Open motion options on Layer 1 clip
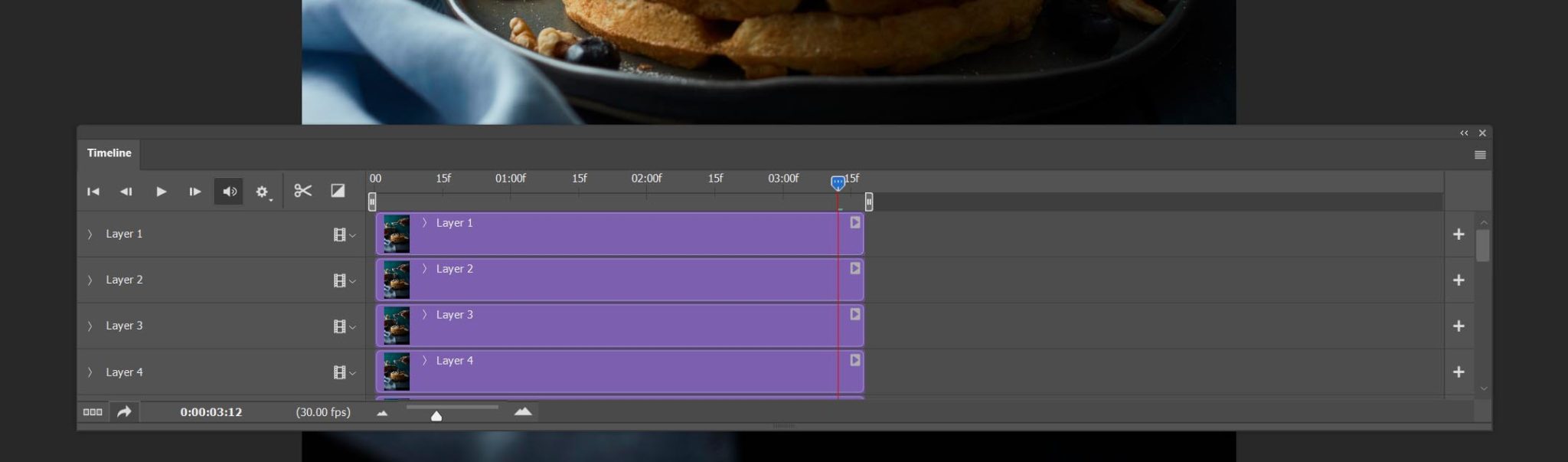The height and width of the screenshot is (462, 1568). coord(855,222)
